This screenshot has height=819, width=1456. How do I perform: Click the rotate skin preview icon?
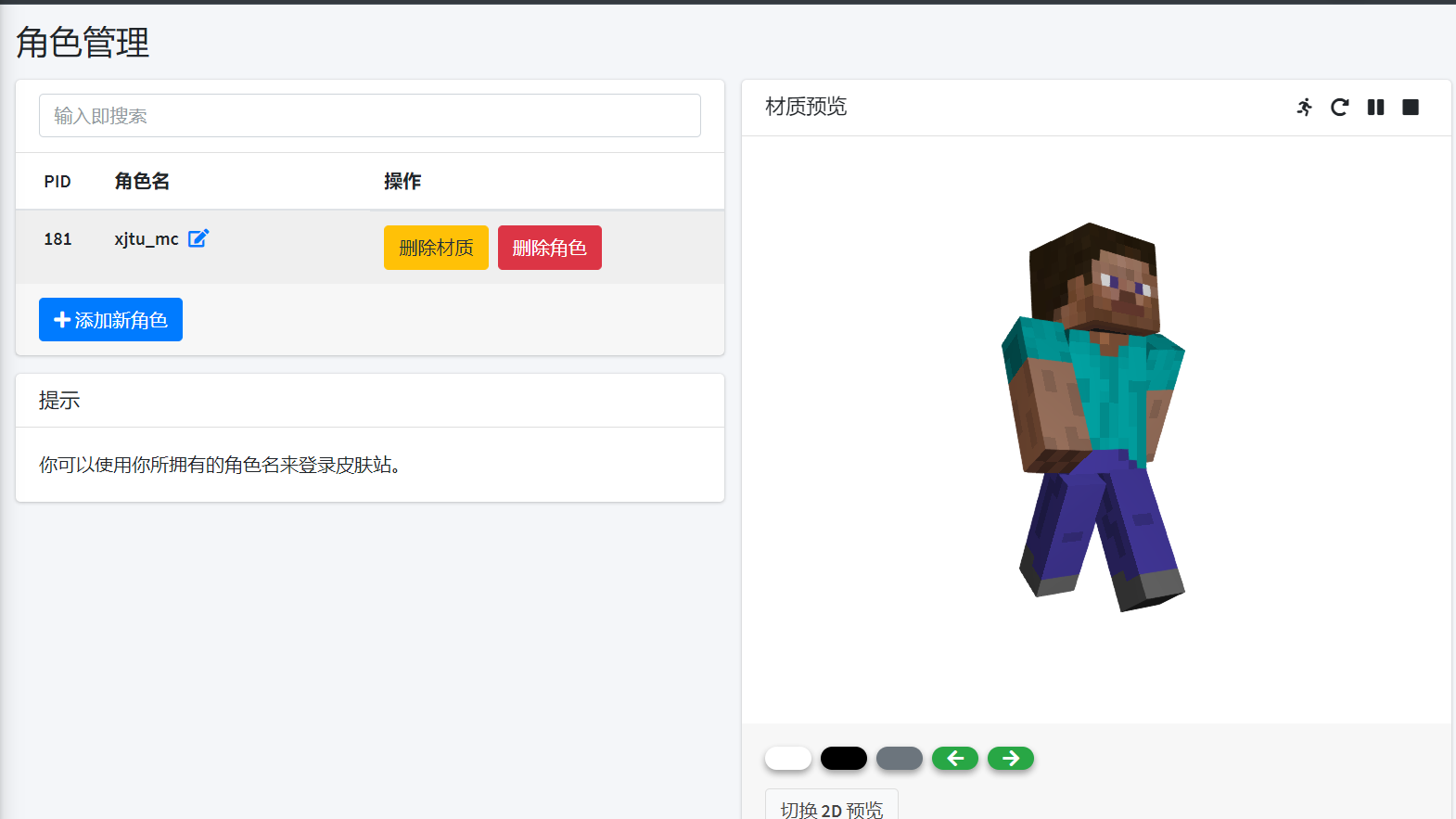[x=1339, y=108]
